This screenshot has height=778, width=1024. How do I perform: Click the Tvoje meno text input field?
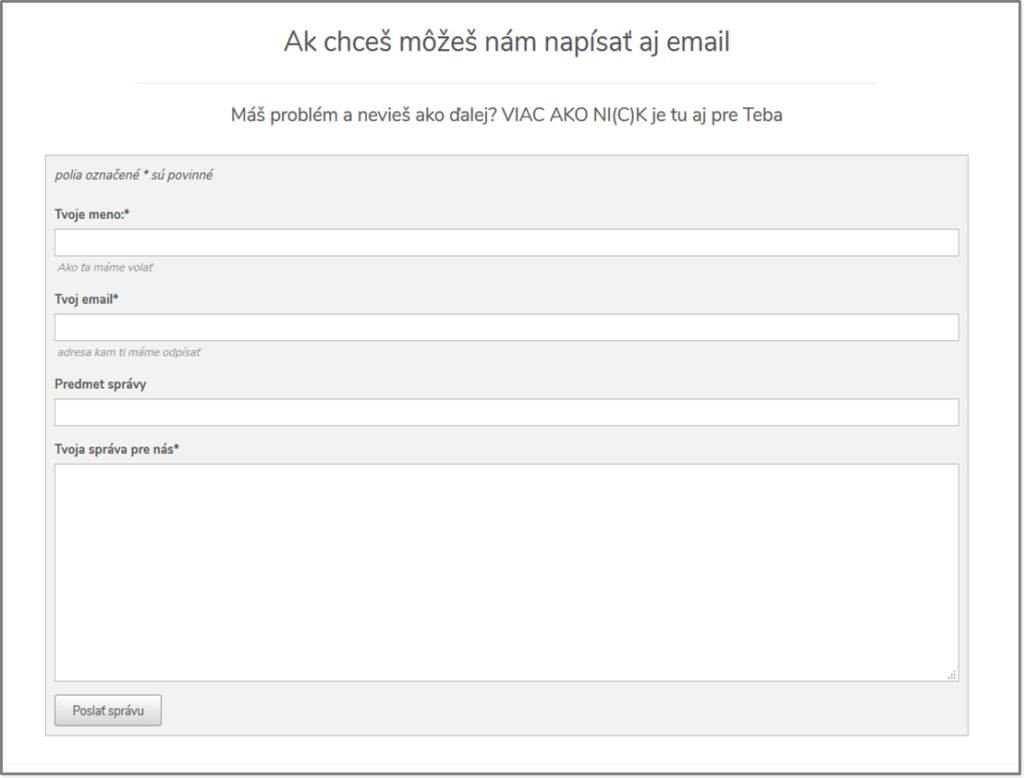pyautogui.click(x=506, y=242)
